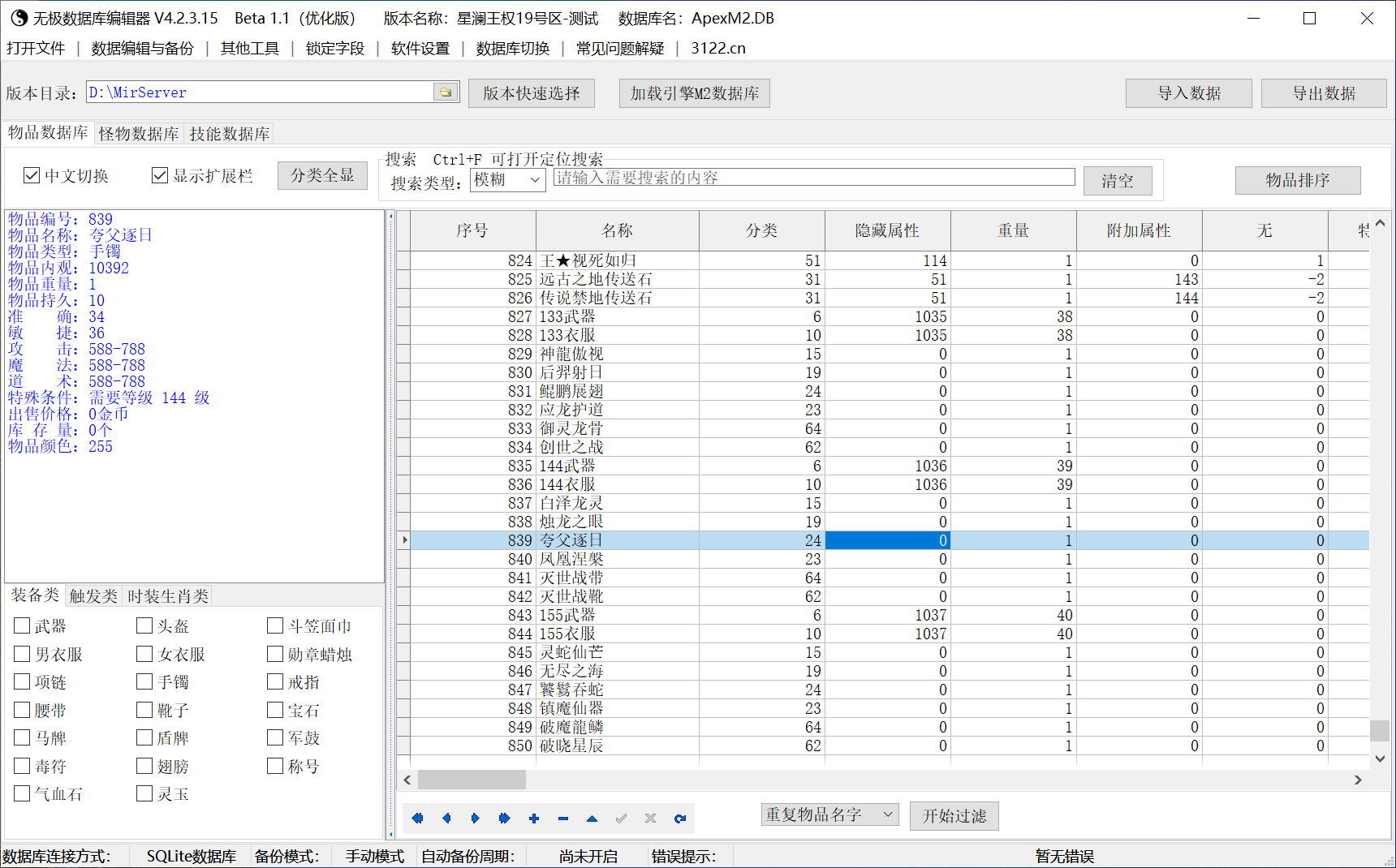Open 数据编辑与备份 menu
Image resolution: width=1396 pixels, height=868 pixels.
click(x=143, y=49)
